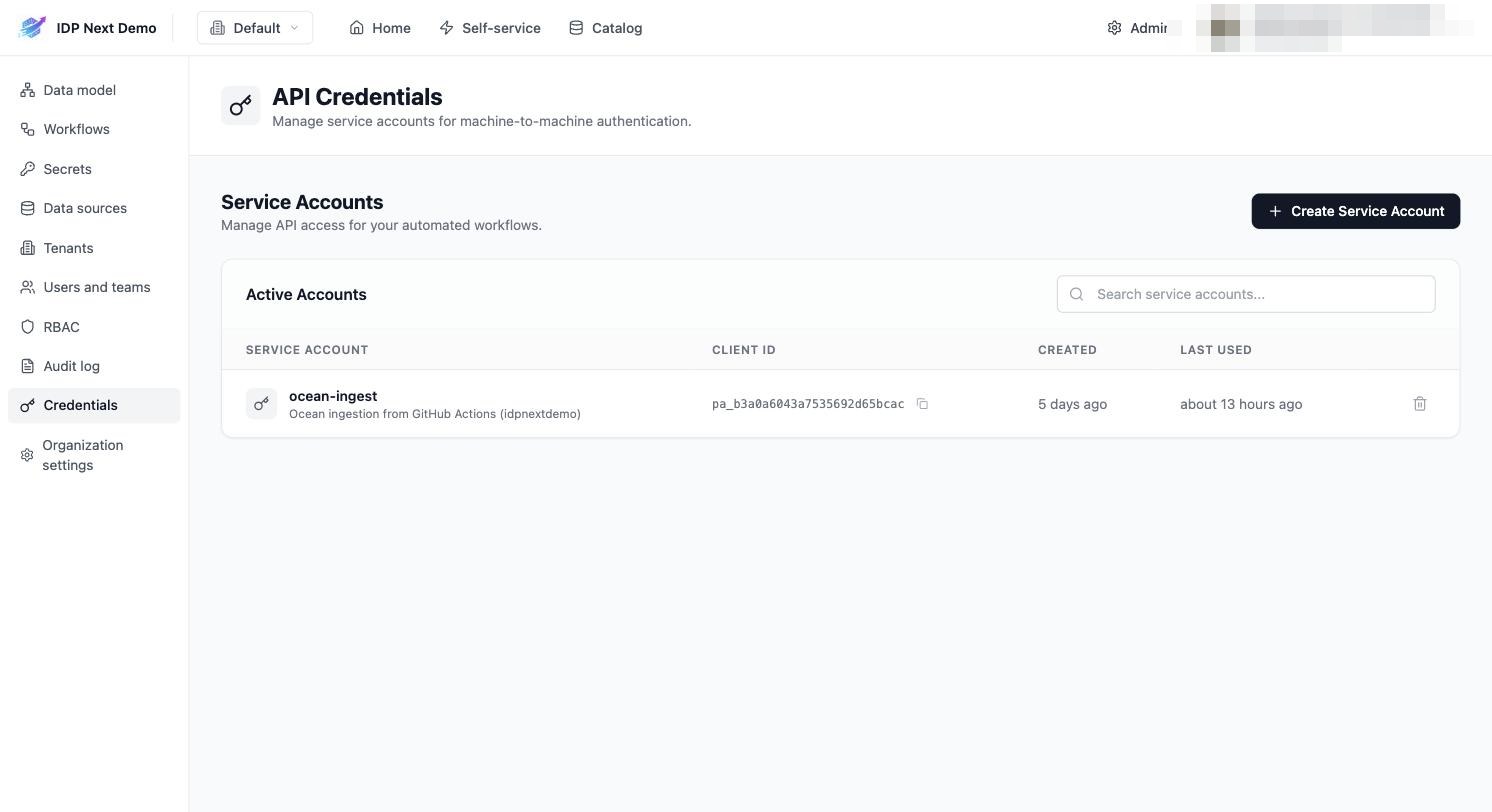The height and width of the screenshot is (812, 1492).
Task: Click the Admin gear icon
Action: click(1114, 28)
